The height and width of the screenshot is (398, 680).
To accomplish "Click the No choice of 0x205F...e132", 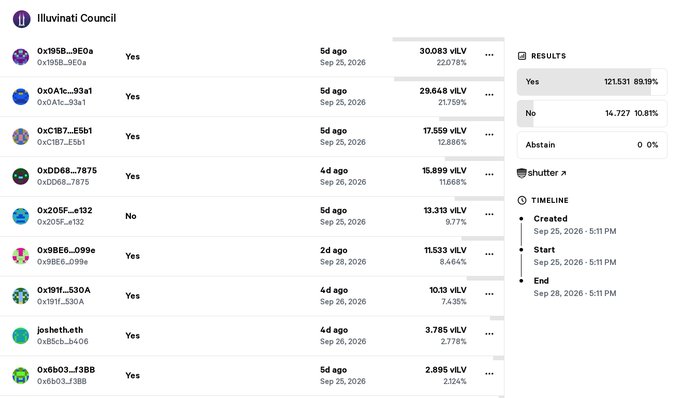I will point(131,216).
